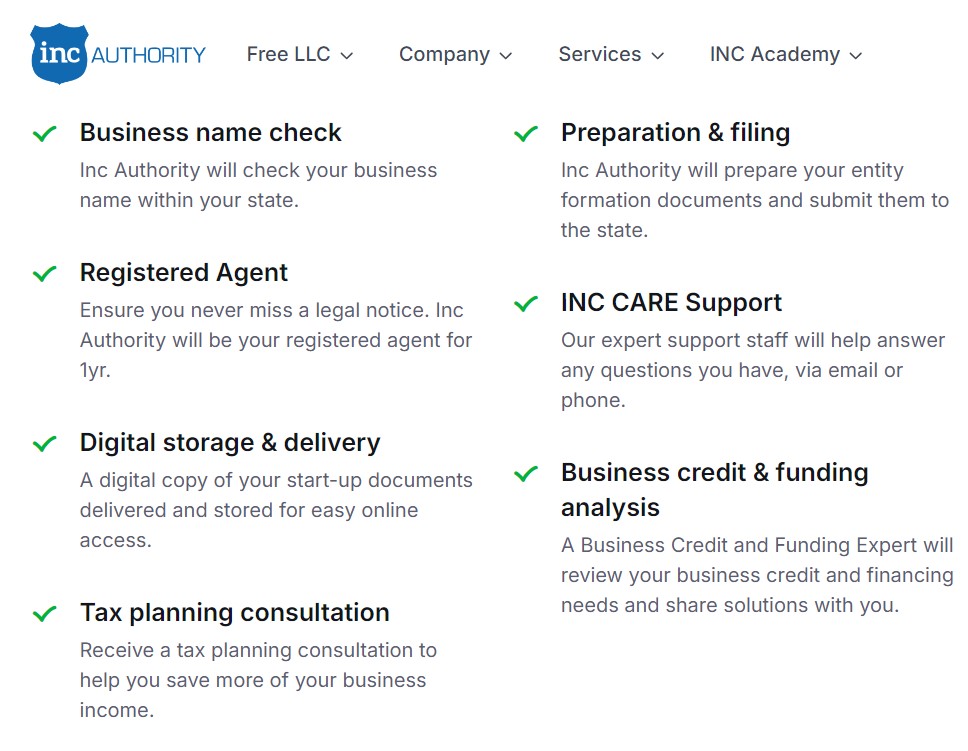Click checkmark icon beside Business name check
Image resolution: width=968 pixels, height=751 pixels.
[x=45, y=133]
